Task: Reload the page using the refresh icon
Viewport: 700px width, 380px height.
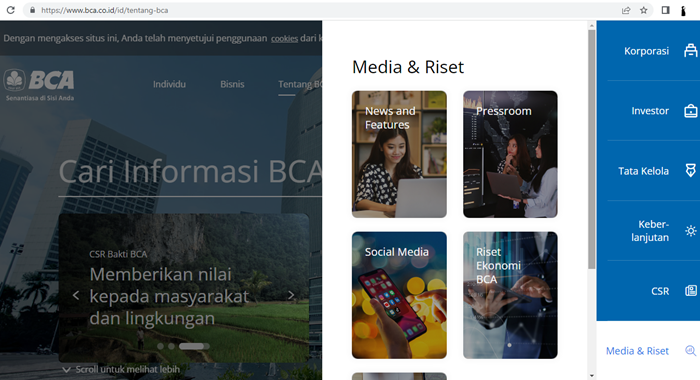Action: pos(10,10)
